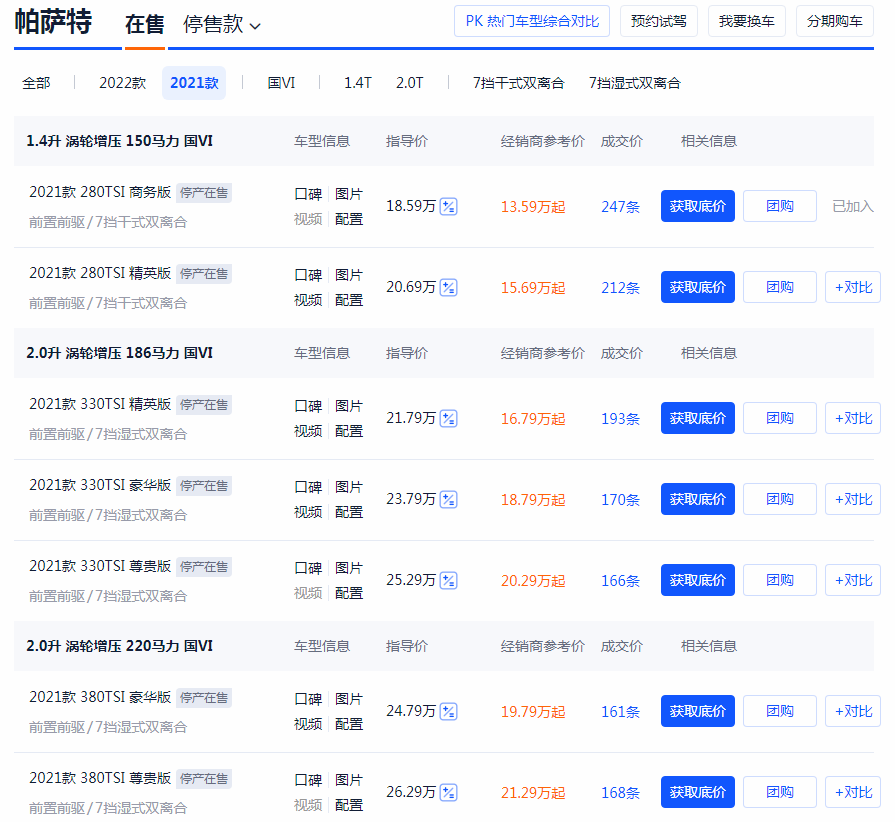Open 2021款 330TSI 精英版 model page
The width and height of the screenshot is (895, 822).
coord(100,405)
